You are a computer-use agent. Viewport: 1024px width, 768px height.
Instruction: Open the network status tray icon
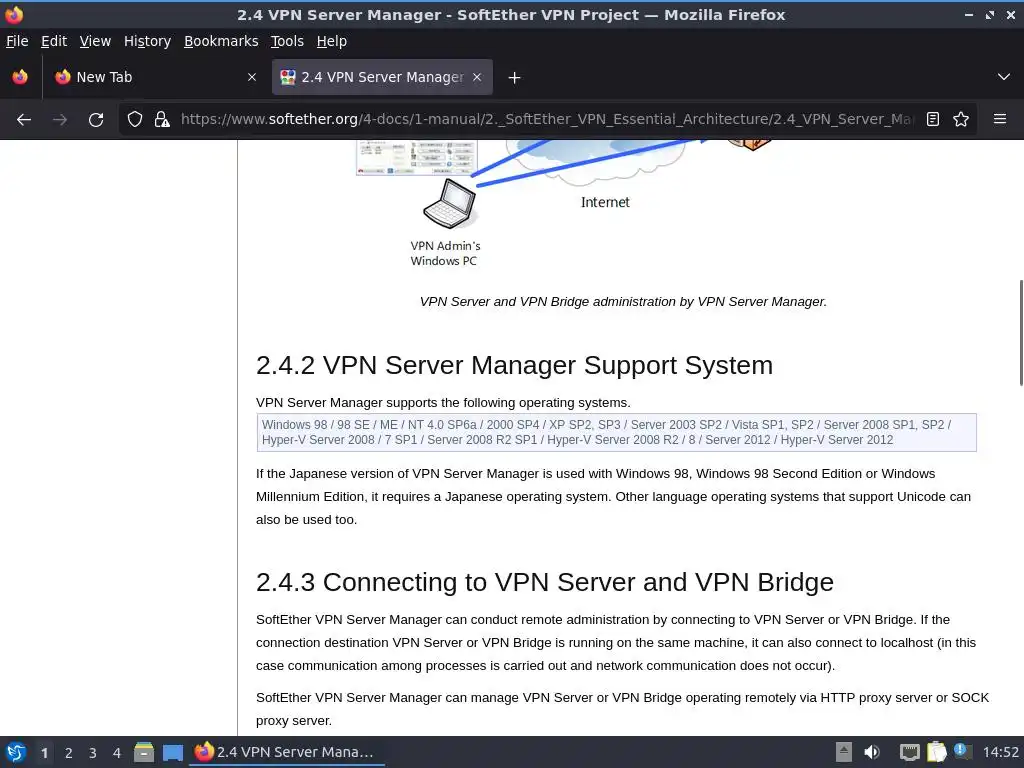click(909, 752)
